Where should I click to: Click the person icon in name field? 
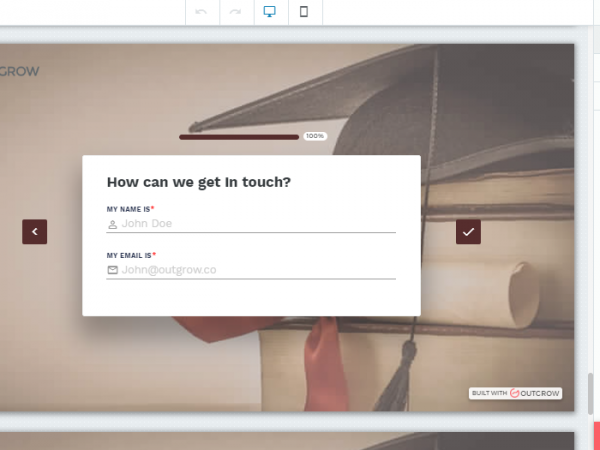pos(113,225)
